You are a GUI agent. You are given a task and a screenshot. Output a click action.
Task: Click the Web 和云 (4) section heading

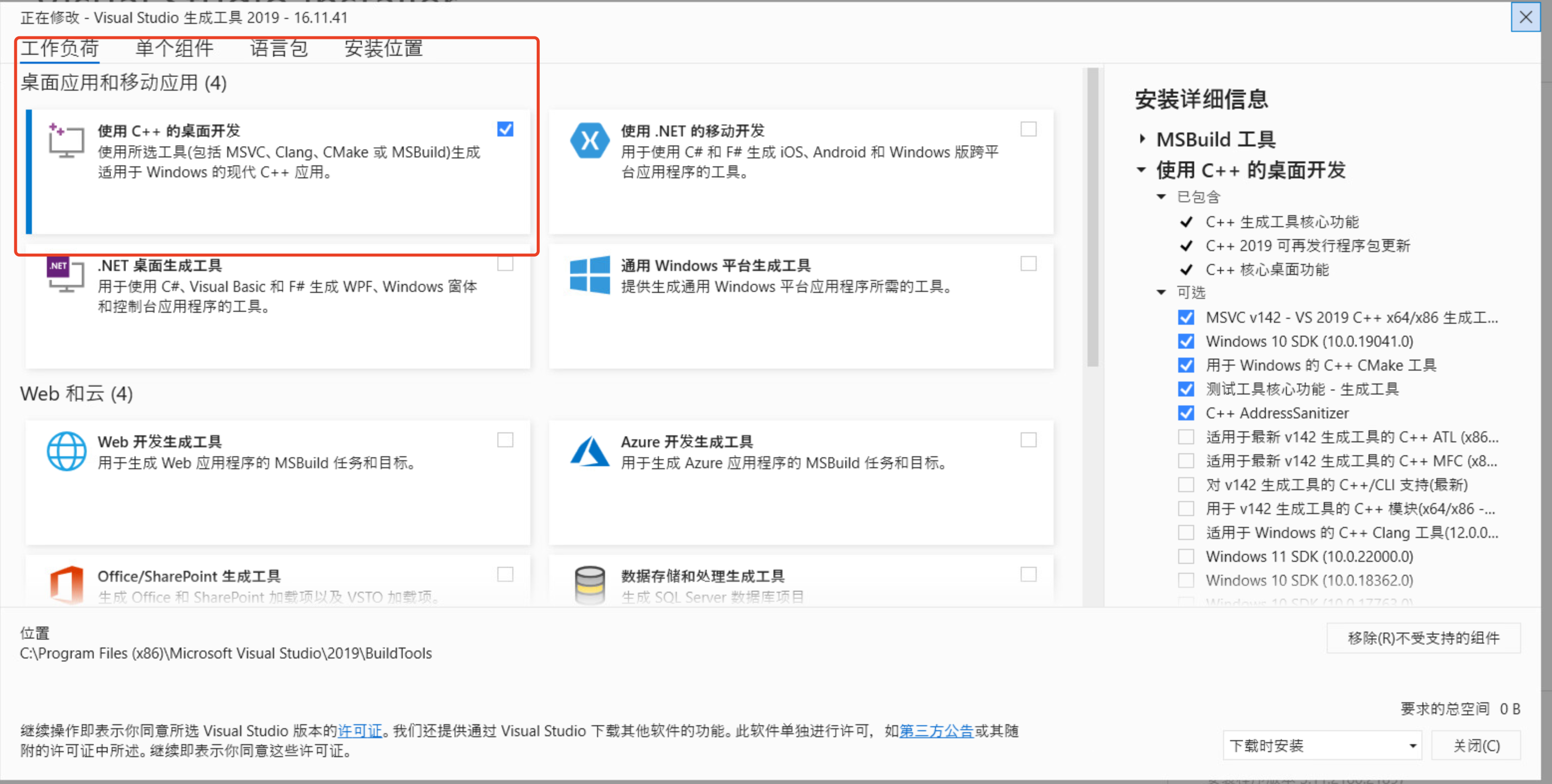[77, 393]
